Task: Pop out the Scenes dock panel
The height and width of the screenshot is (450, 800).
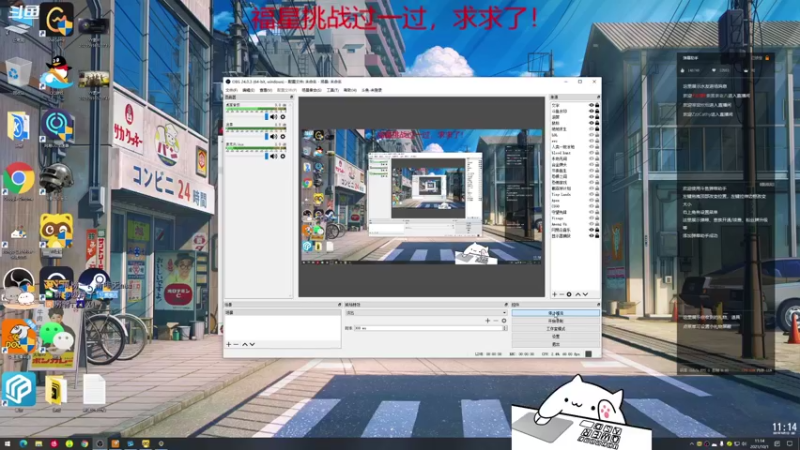Action: point(339,305)
